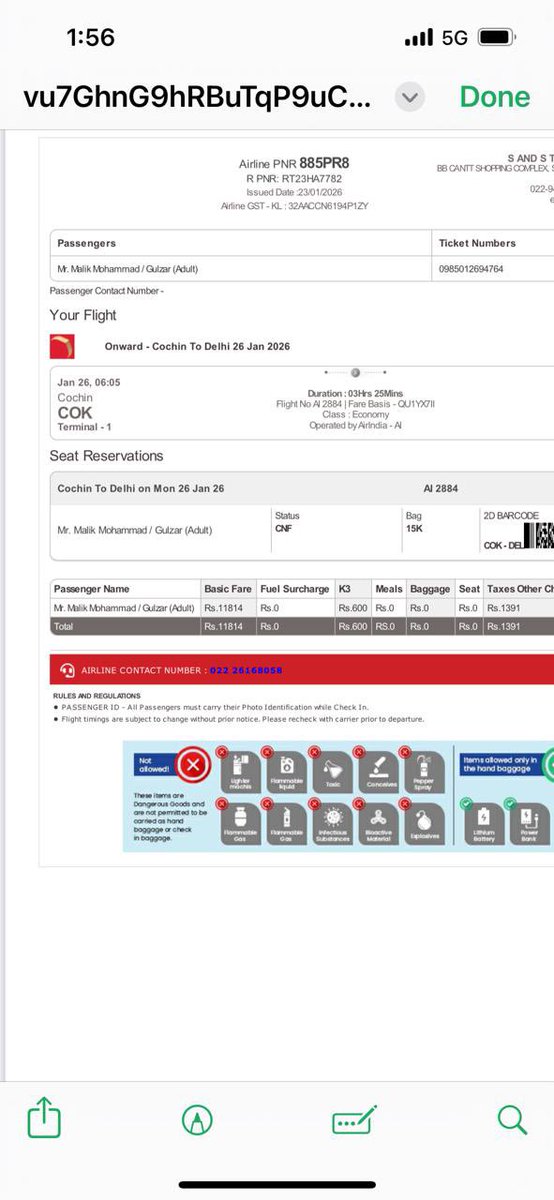Select Cochin To Delhi on Mon 26 Jan 26
This screenshot has width=554, height=1200.
(141, 488)
